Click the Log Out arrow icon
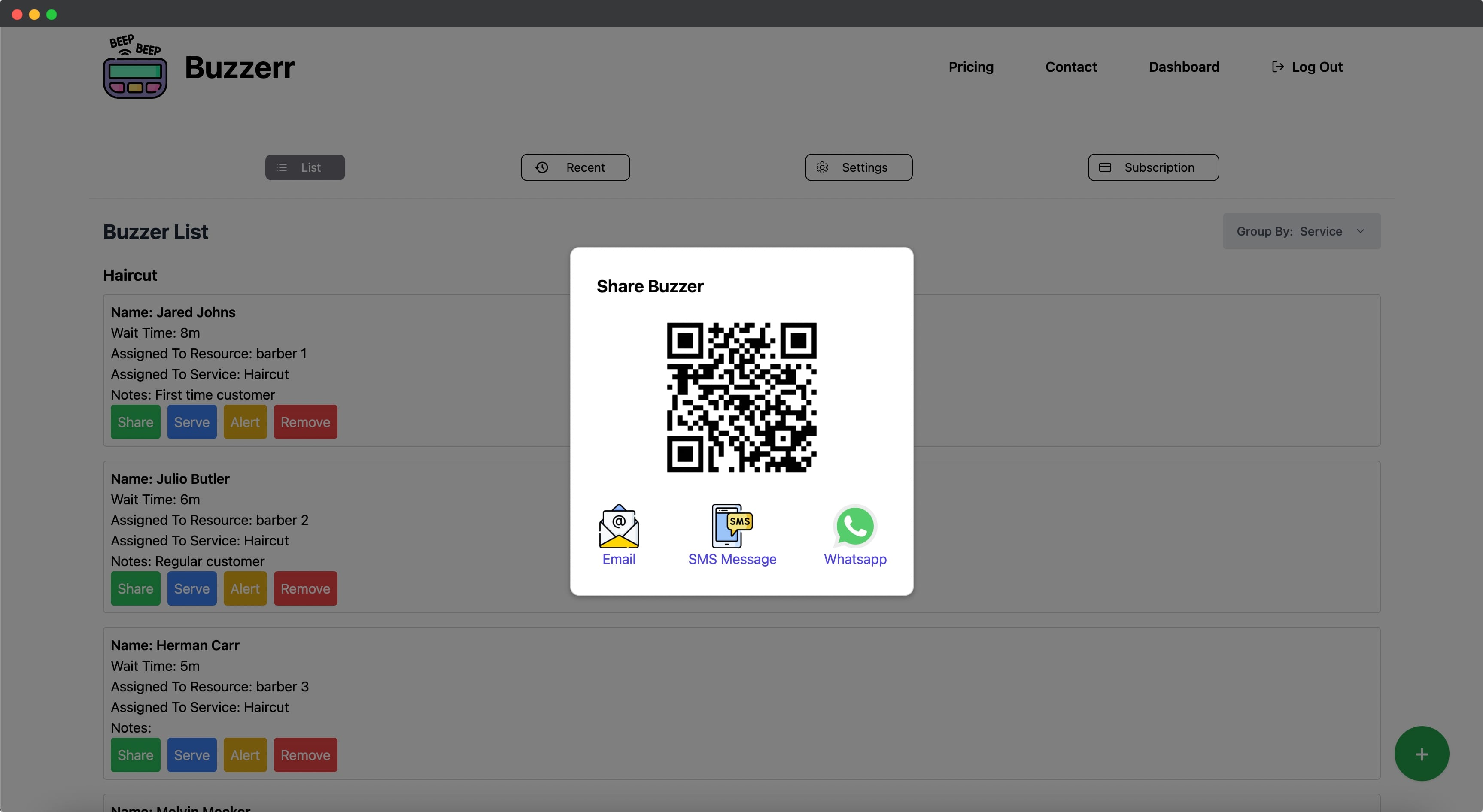This screenshot has width=1483, height=812. tap(1277, 67)
